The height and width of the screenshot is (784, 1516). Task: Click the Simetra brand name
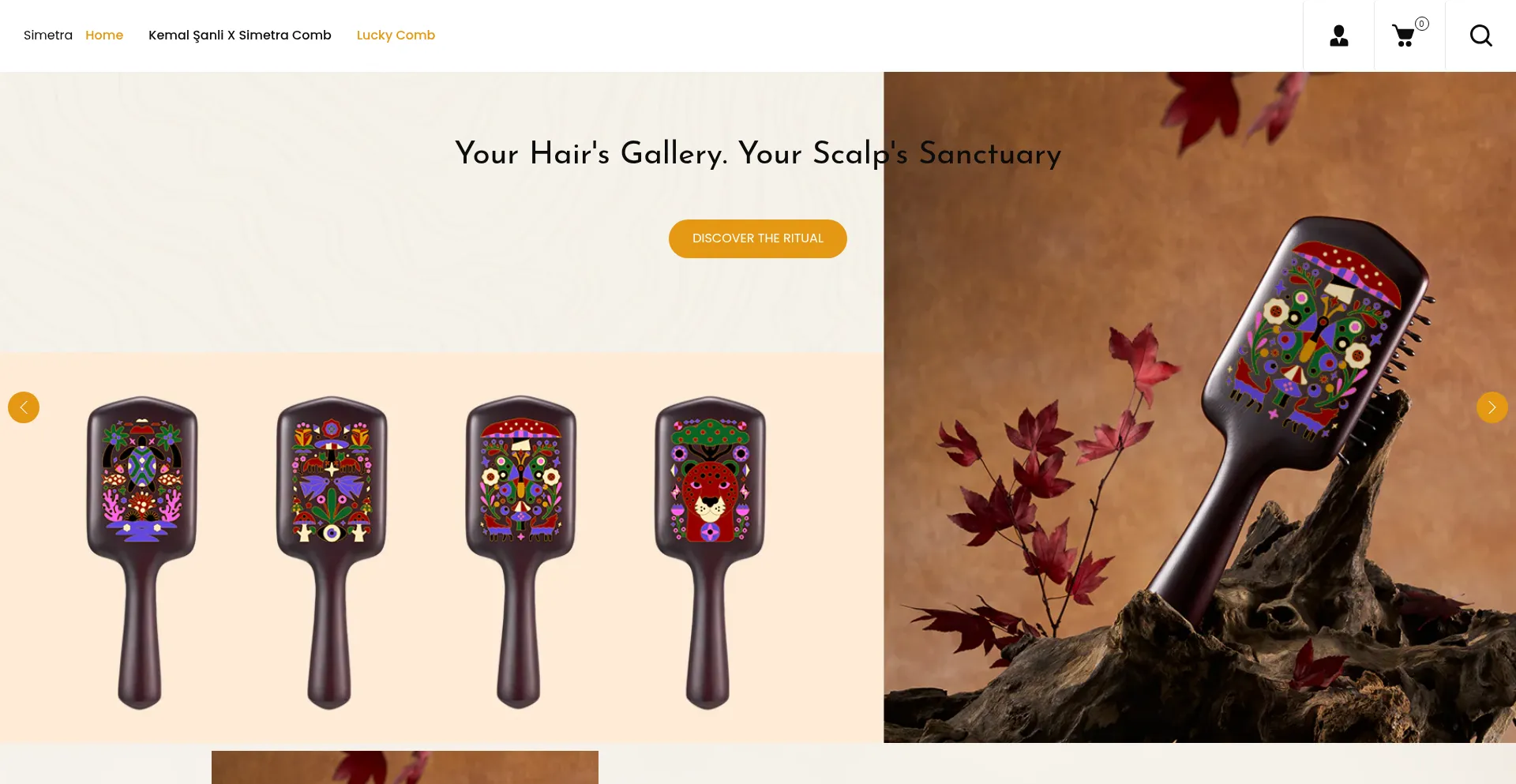(48, 35)
